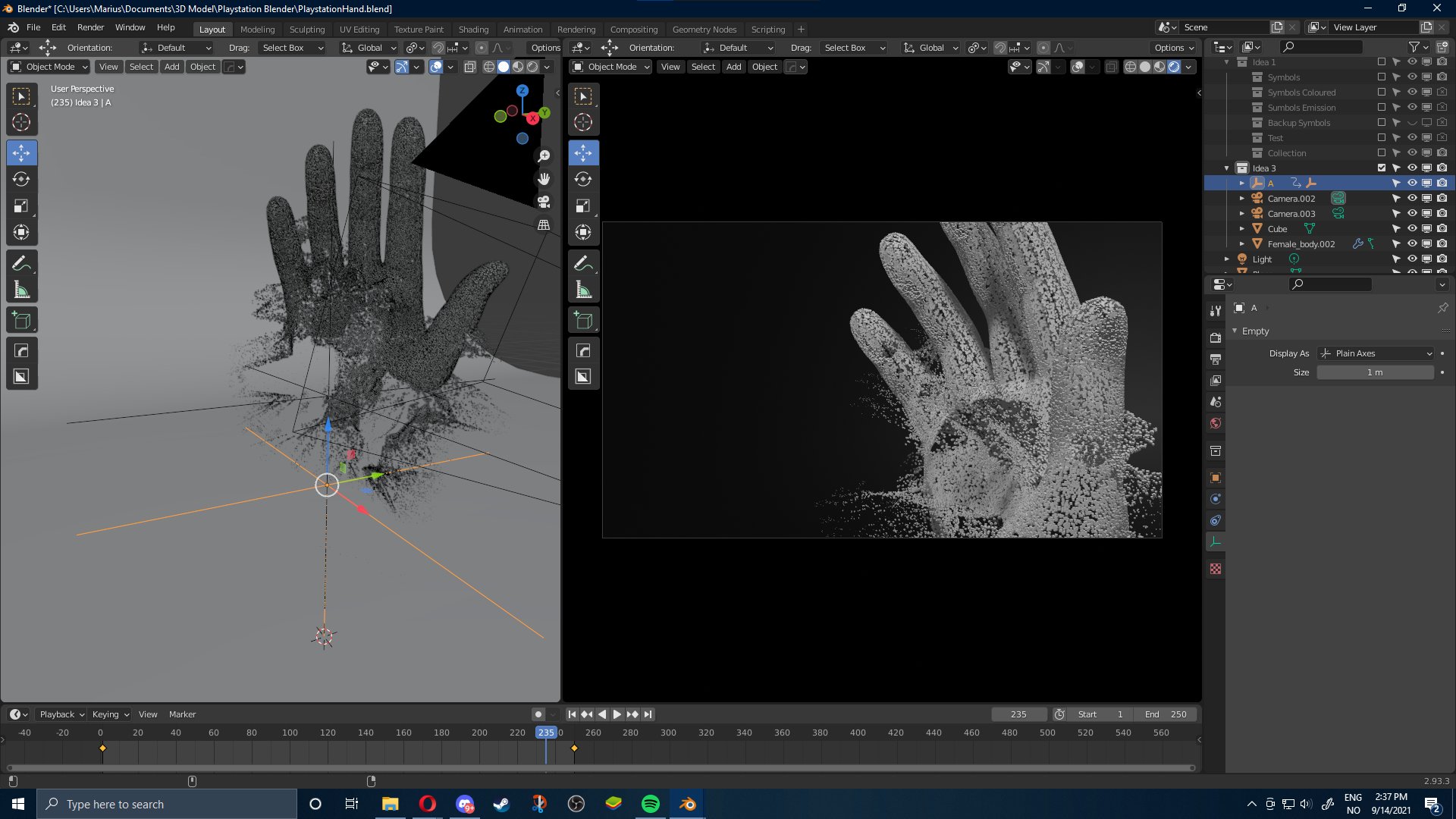The image size is (1456, 819).
Task: Adjust the empty Size field
Action: (1376, 372)
